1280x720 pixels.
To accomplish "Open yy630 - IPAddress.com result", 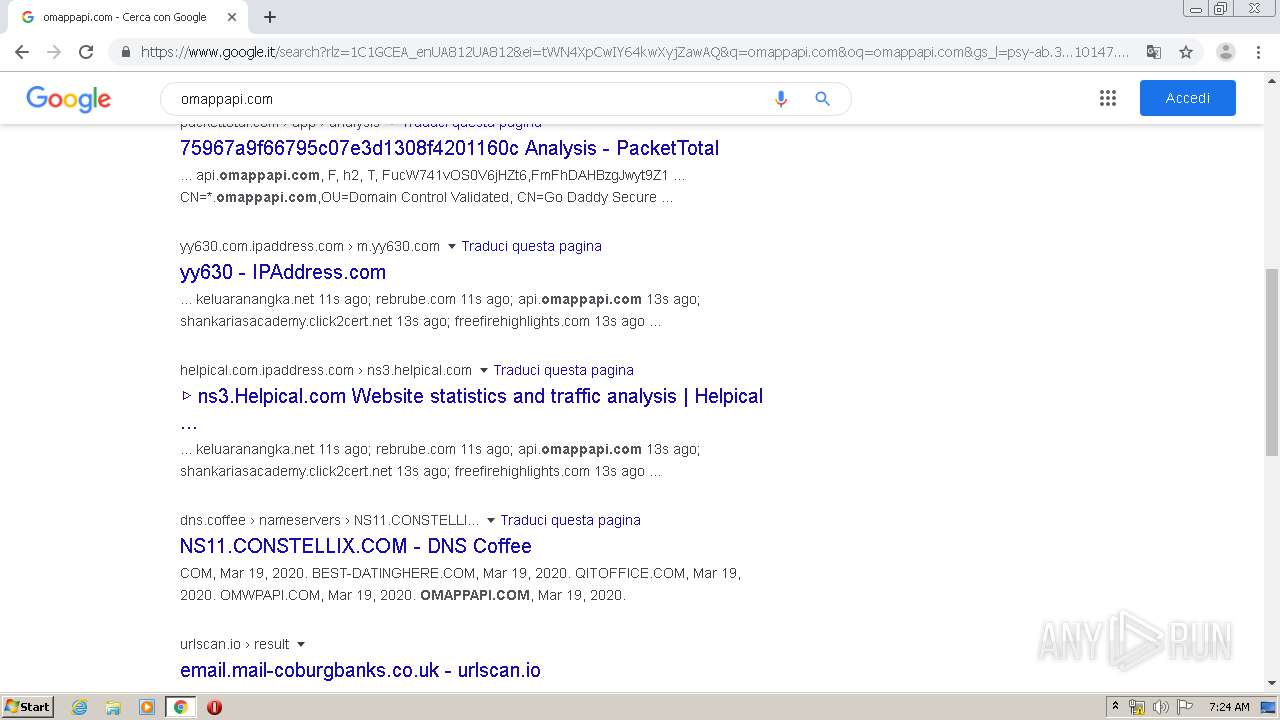I will 283,272.
